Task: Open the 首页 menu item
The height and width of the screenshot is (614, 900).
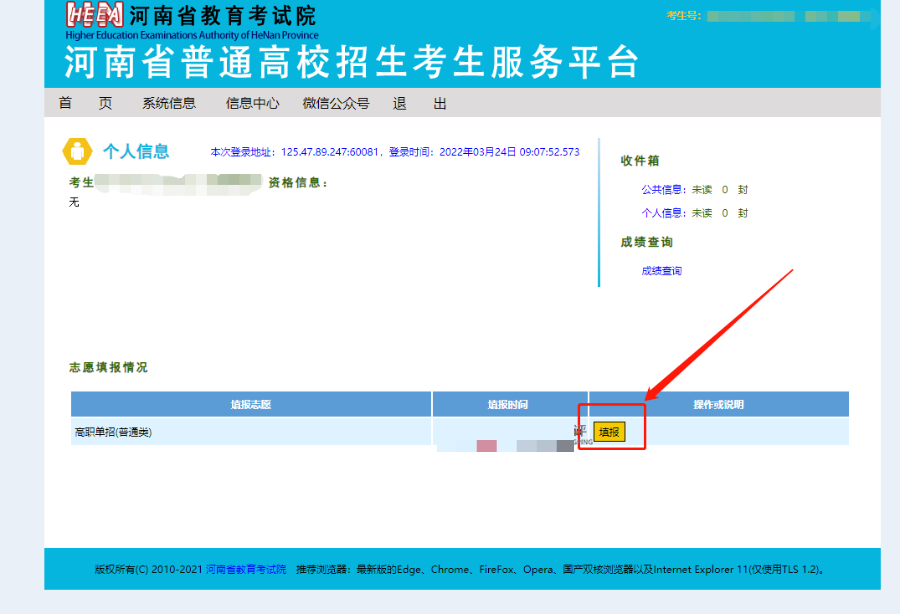Action: (x=85, y=103)
